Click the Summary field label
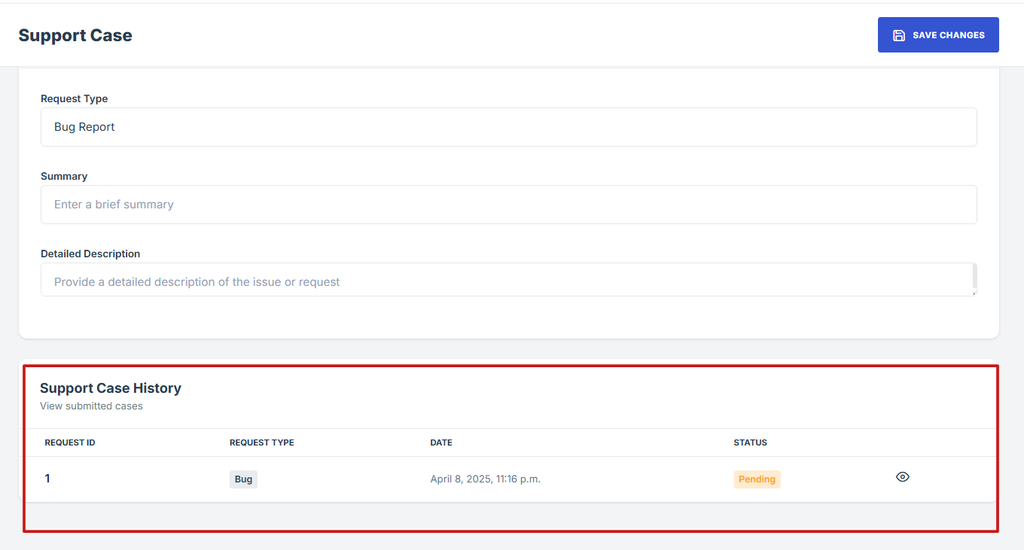This screenshot has height=550, width=1024. click(x=64, y=176)
